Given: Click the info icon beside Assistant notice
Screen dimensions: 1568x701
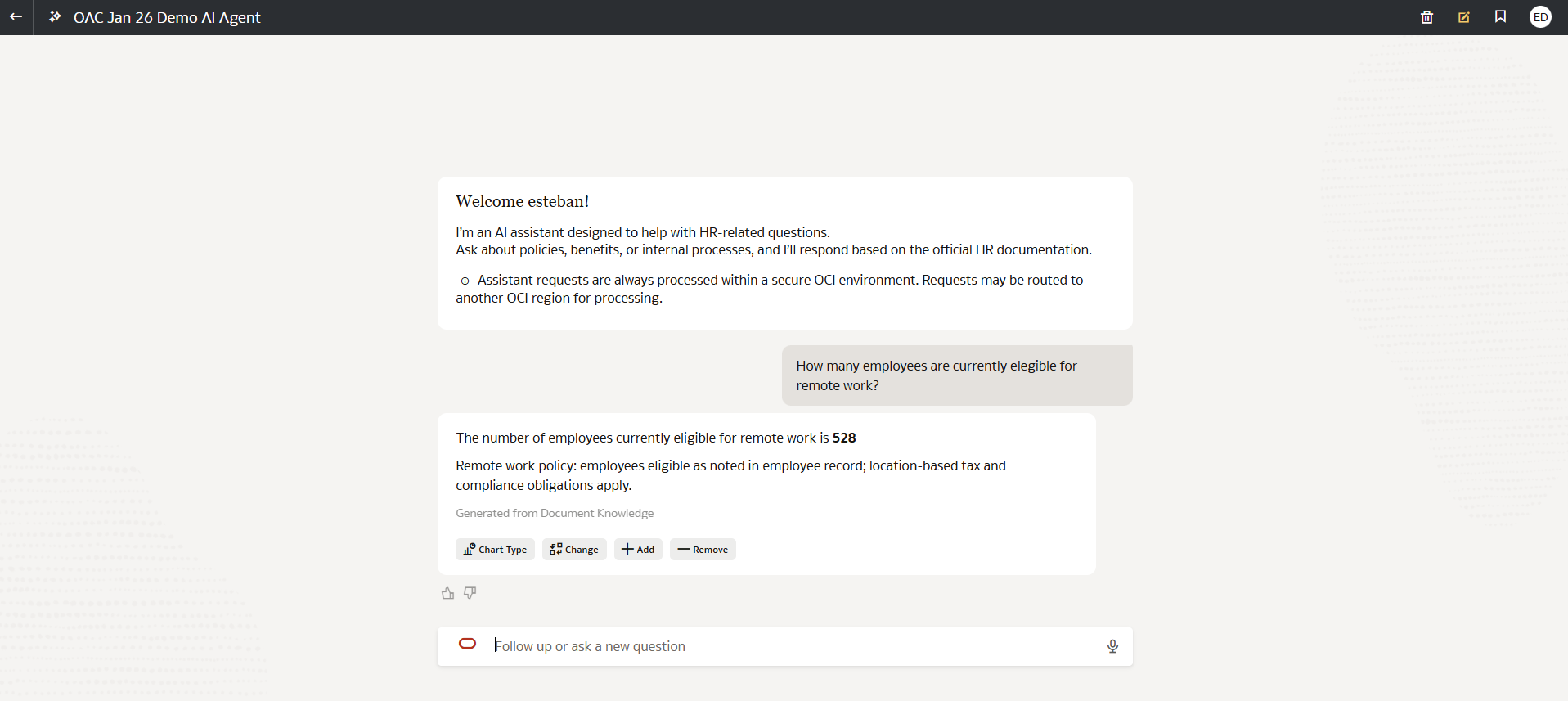Looking at the screenshot, I should pyautogui.click(x=465, y=281).
